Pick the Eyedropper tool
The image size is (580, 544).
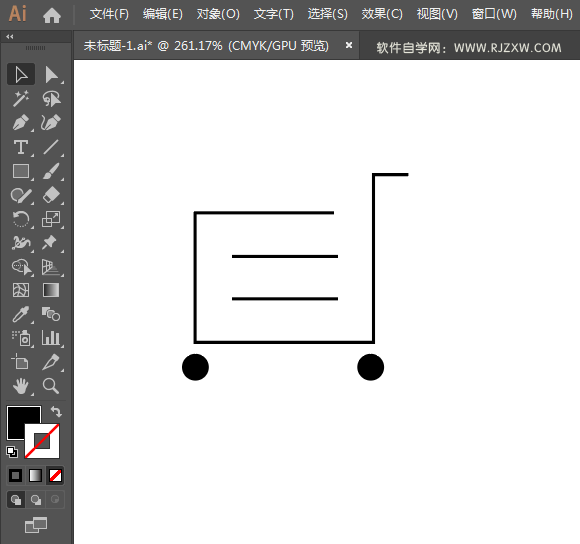click(21, 314)
